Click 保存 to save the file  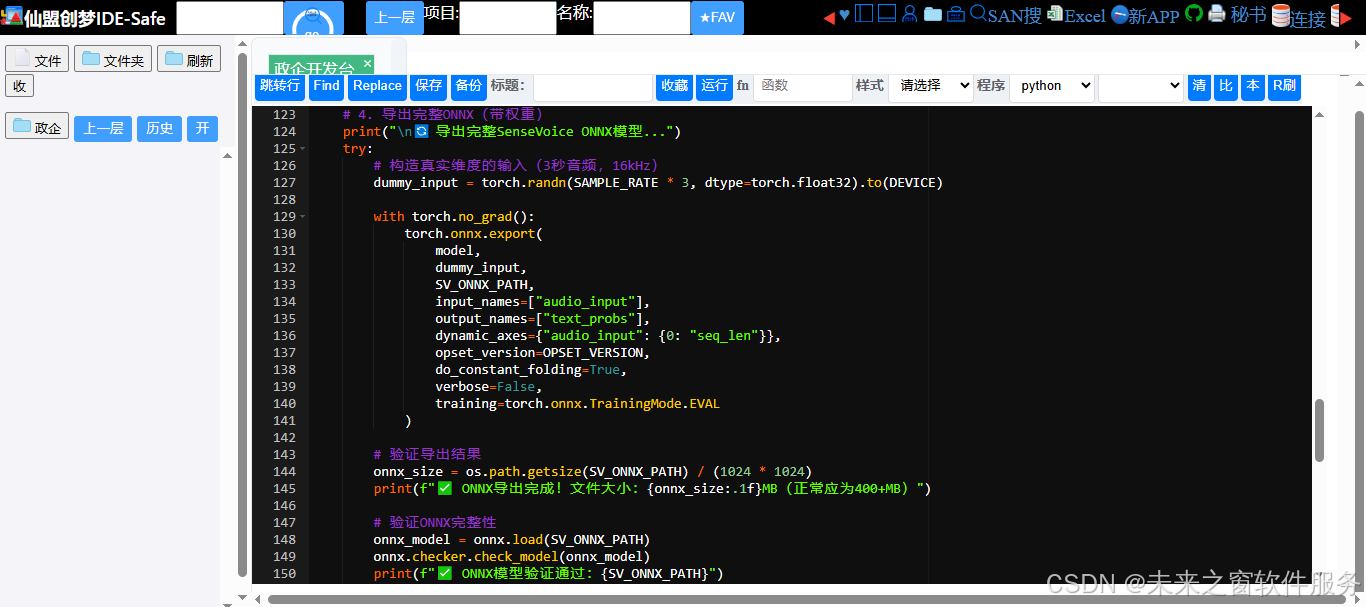pos(429,86)
